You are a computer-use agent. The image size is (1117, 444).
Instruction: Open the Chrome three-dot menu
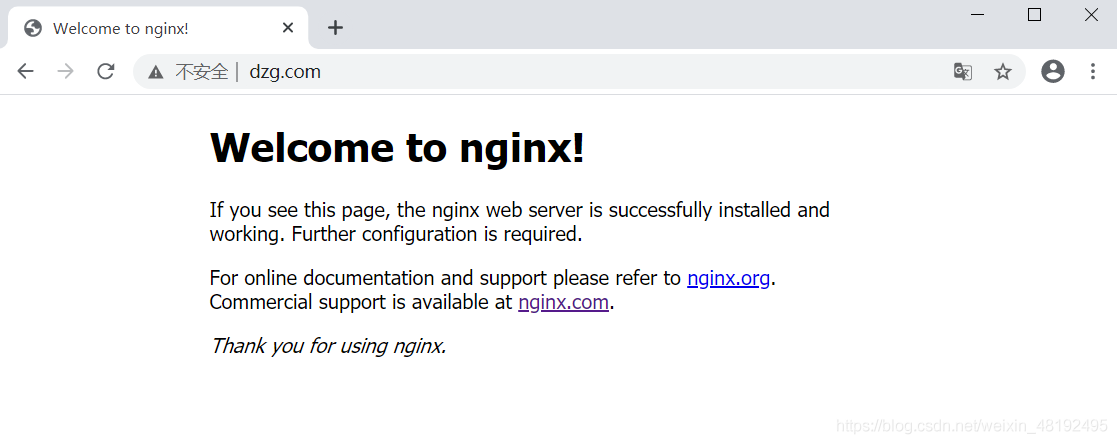tap(1093, 71)
